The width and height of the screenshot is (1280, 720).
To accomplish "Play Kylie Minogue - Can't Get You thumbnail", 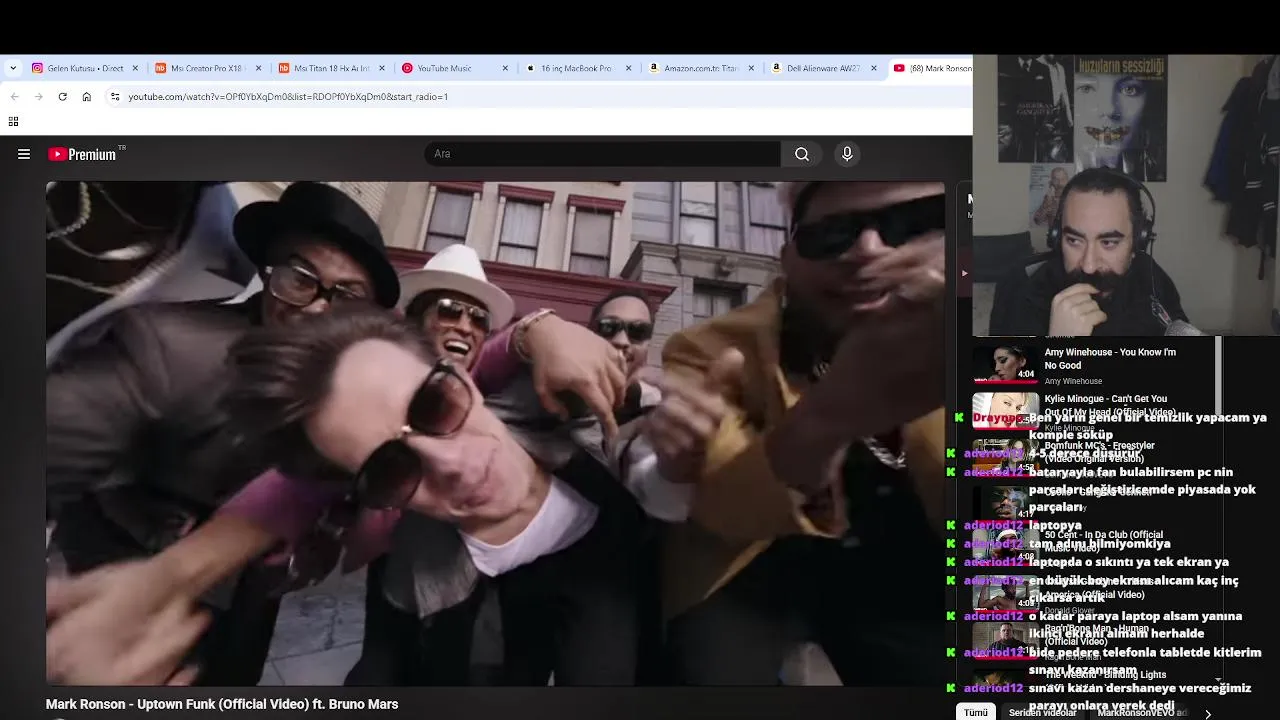I will (x=1005, y=409).
